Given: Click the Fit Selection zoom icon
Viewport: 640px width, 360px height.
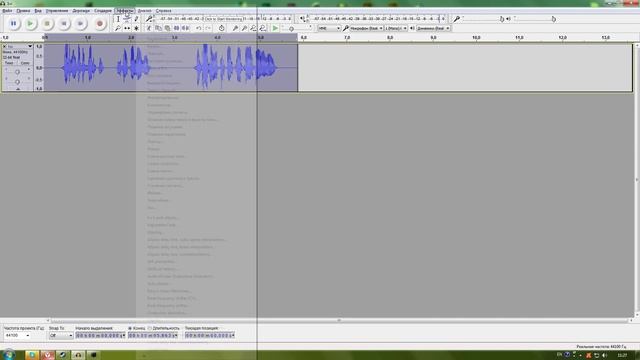Looking at the screenshot, I should point(253,28).
